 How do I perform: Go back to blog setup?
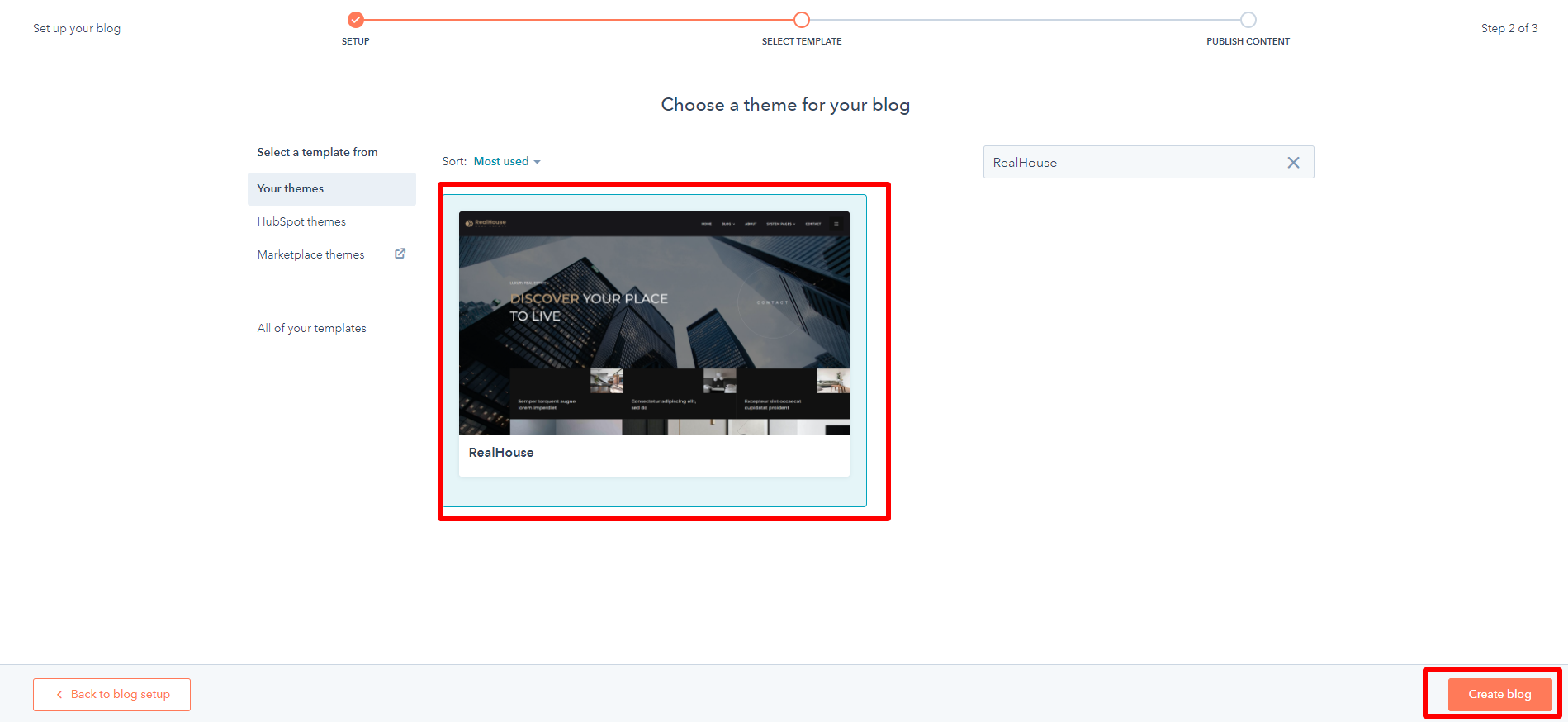point(112,695)
